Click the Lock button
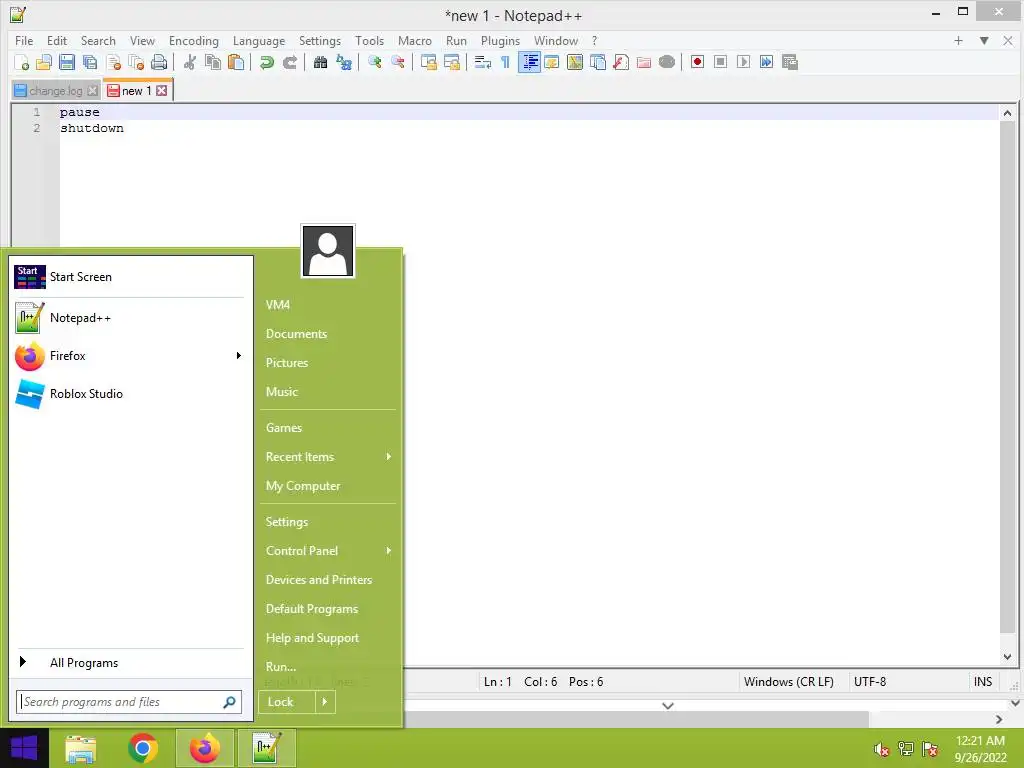 287,702
